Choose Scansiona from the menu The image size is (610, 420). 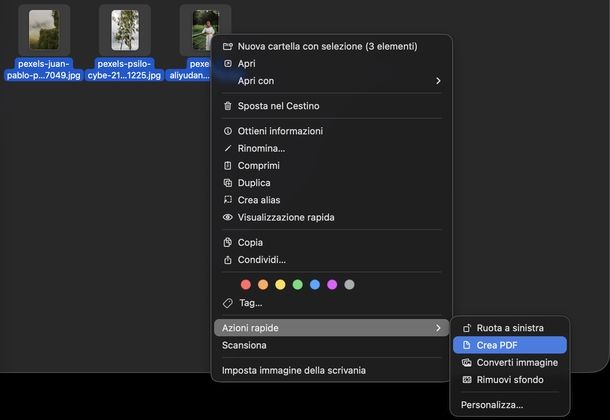pos(331,345)
